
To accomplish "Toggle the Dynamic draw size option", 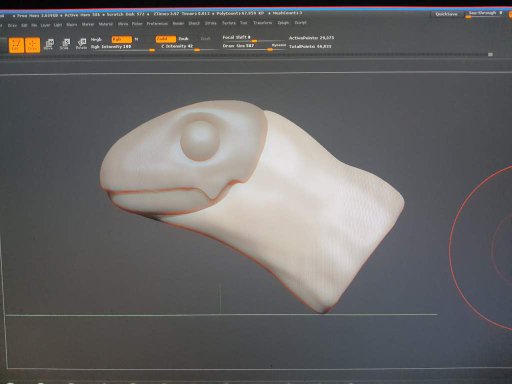I will coord(279,45).
